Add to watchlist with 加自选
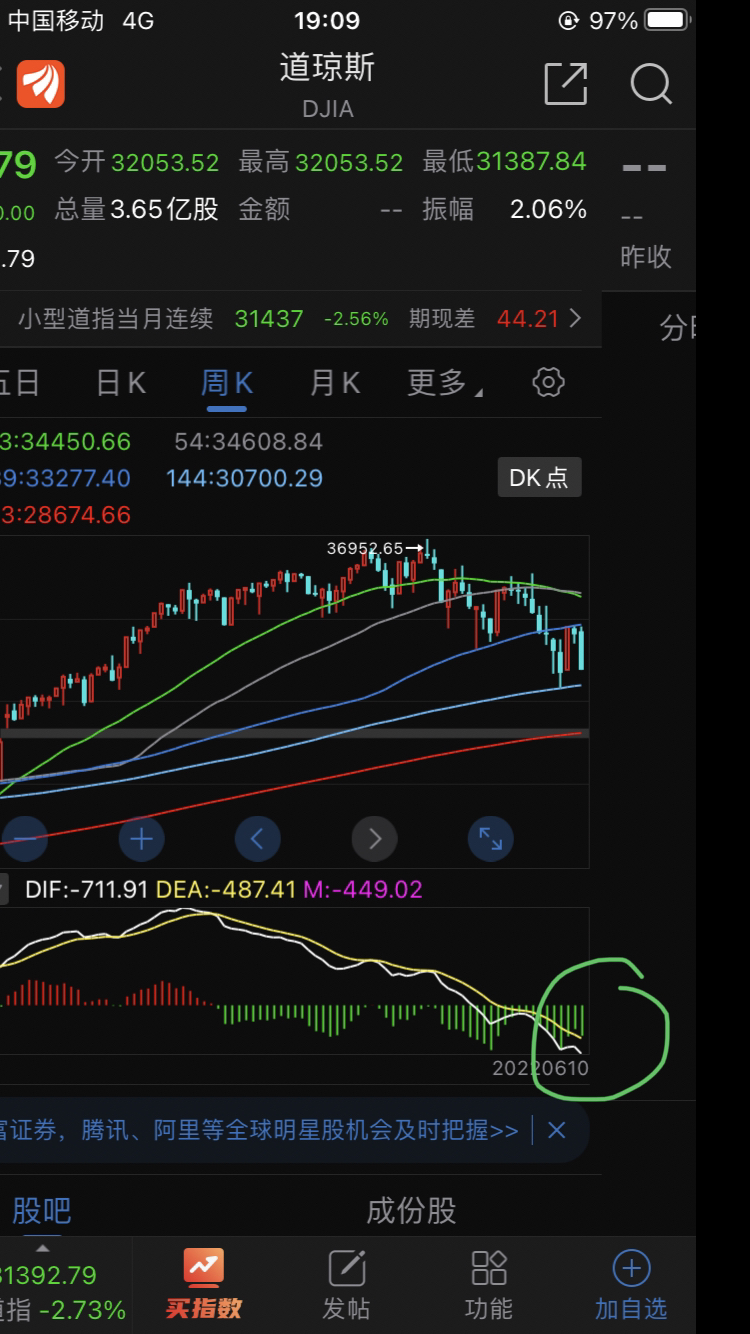 tap(631, 1284)
